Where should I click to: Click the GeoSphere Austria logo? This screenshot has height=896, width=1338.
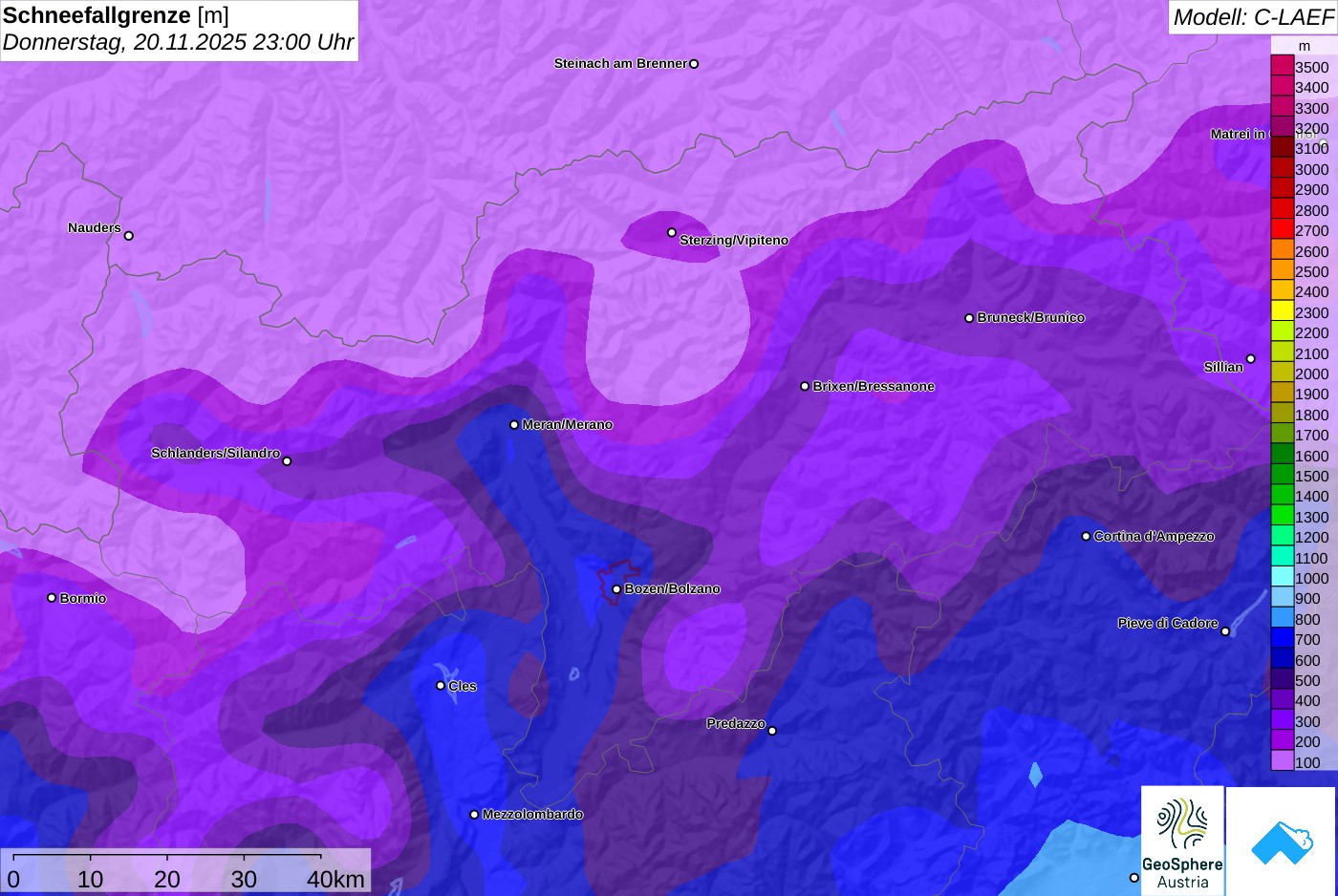coord(1182,841)
